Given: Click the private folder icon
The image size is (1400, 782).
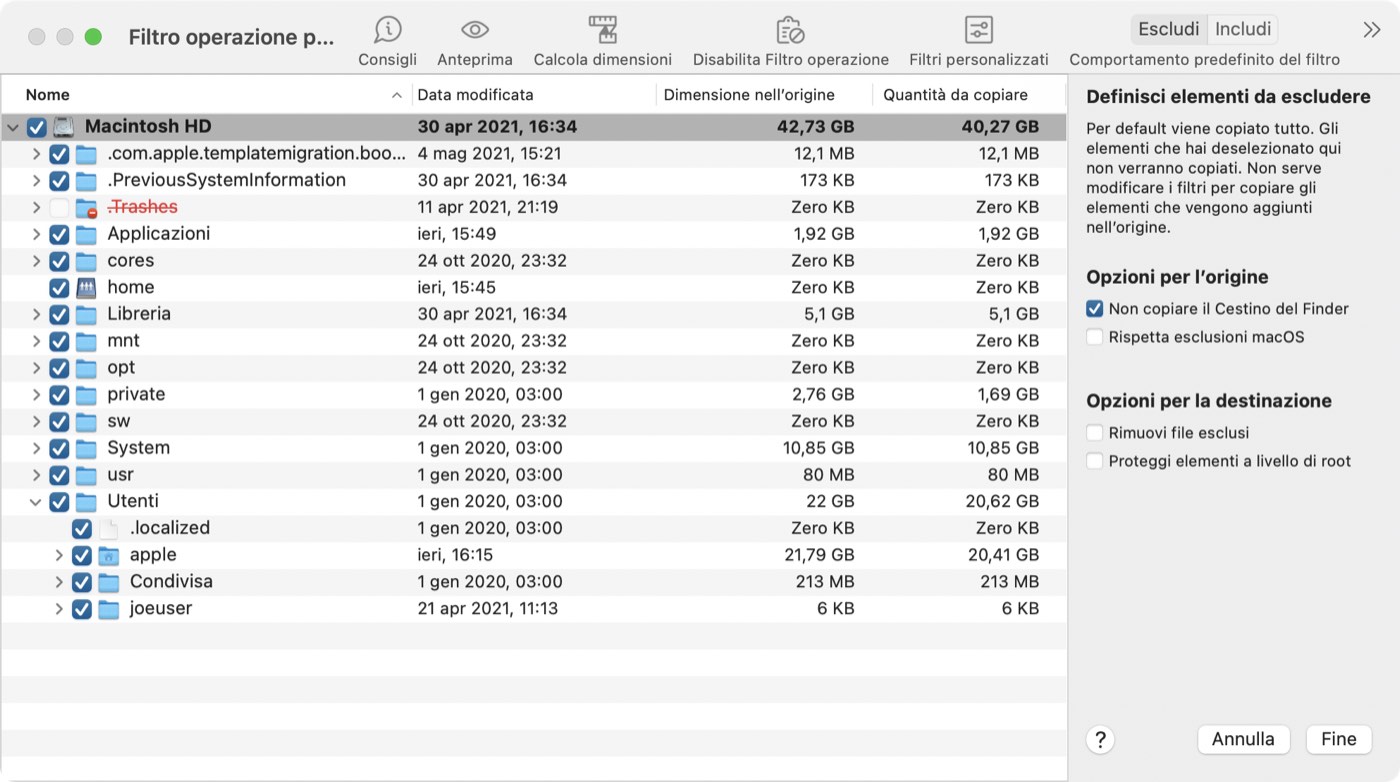Looking at the screenshot, I should (86, 395).
